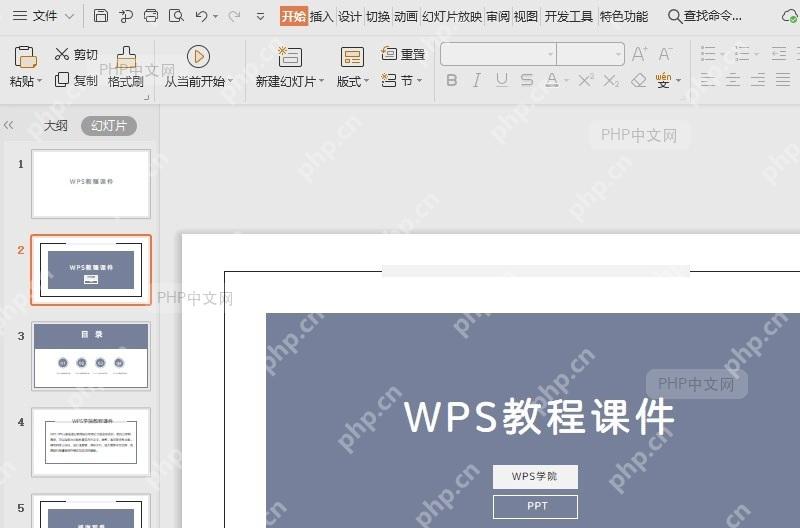Viewport: 800px width, 528px height.
Task: Click the WPS教程课件 title on slide
Action: (539, 416)
